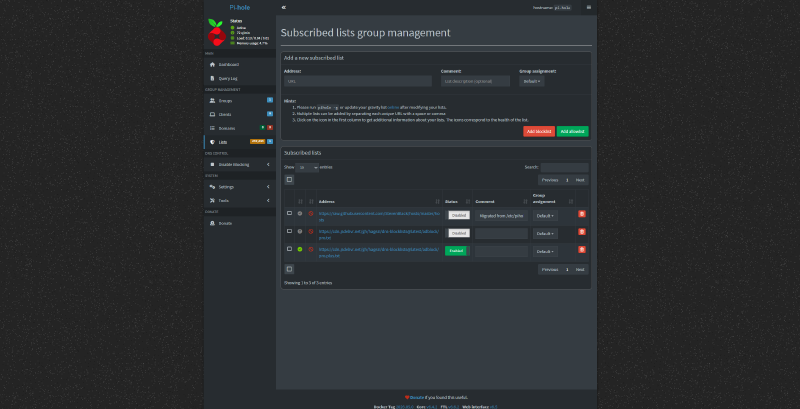Click page 1 in bottom pagination

click(x=567, y=269)
